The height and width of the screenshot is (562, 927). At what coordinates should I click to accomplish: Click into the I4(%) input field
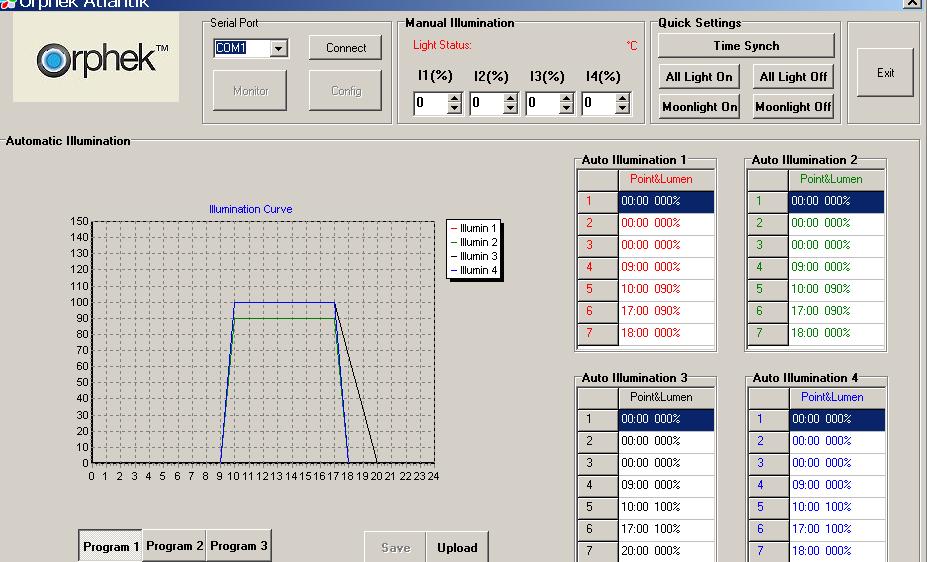[598, 103]
